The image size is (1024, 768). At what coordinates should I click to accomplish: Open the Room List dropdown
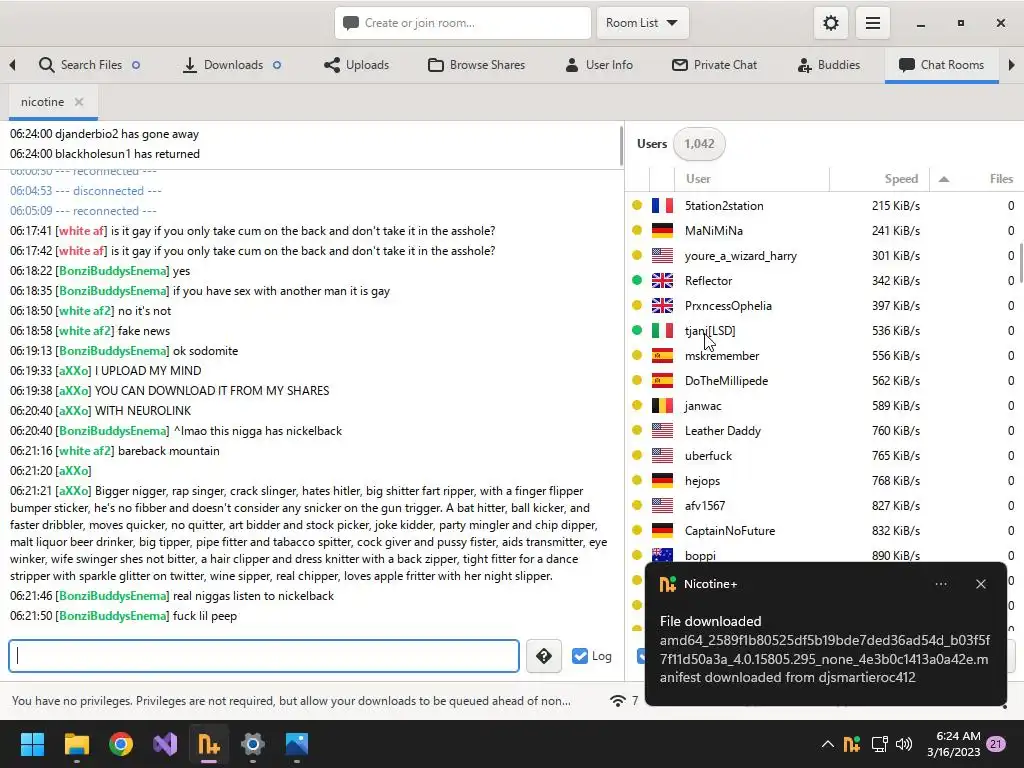[642, 24]
